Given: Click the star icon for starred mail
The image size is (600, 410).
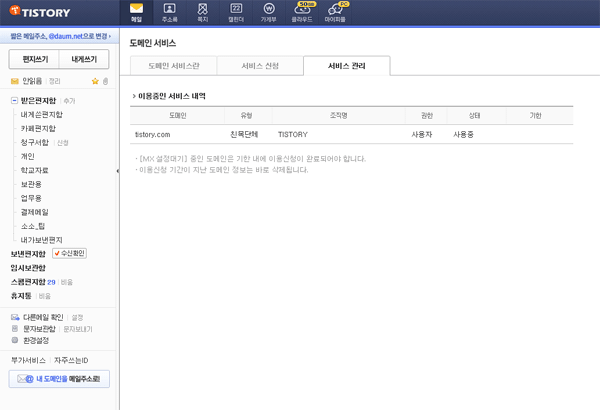Looking at the screenshot, I should 95,81.
